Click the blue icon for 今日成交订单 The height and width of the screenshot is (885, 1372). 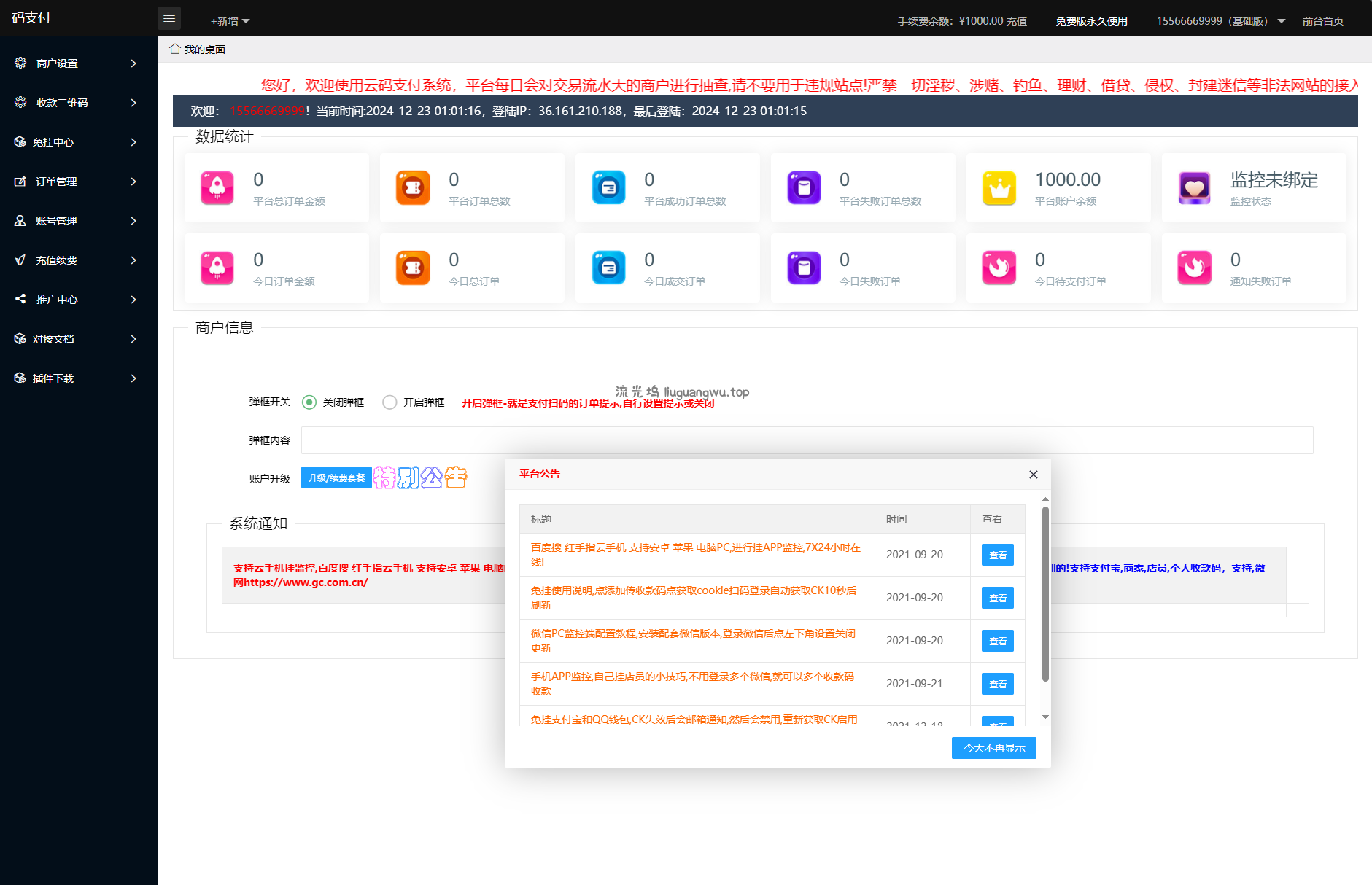tap(608, 268)
